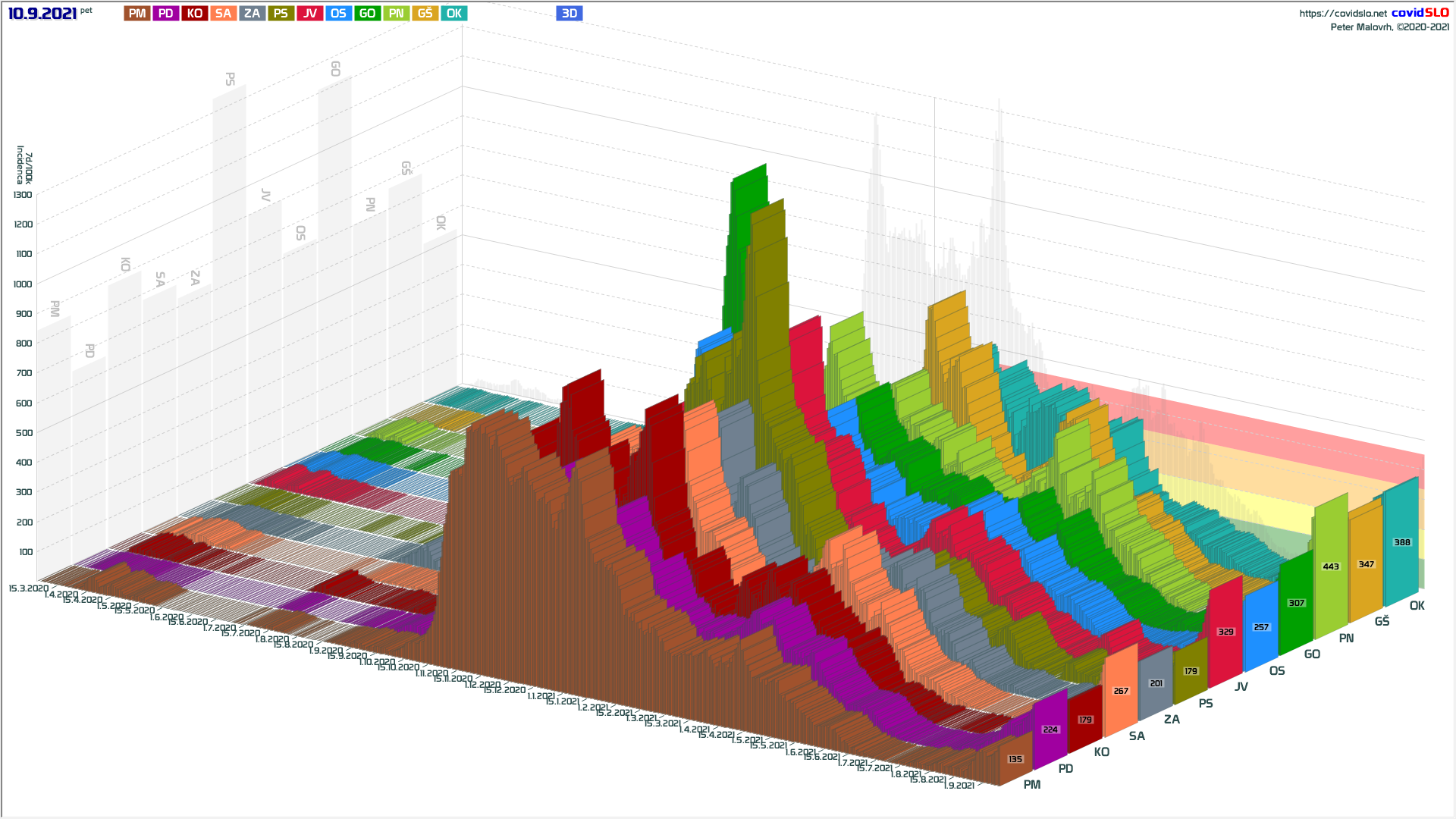Toggle the PM region legend button
Screen dimensions: 1456x819
click(x=137, y=14)
